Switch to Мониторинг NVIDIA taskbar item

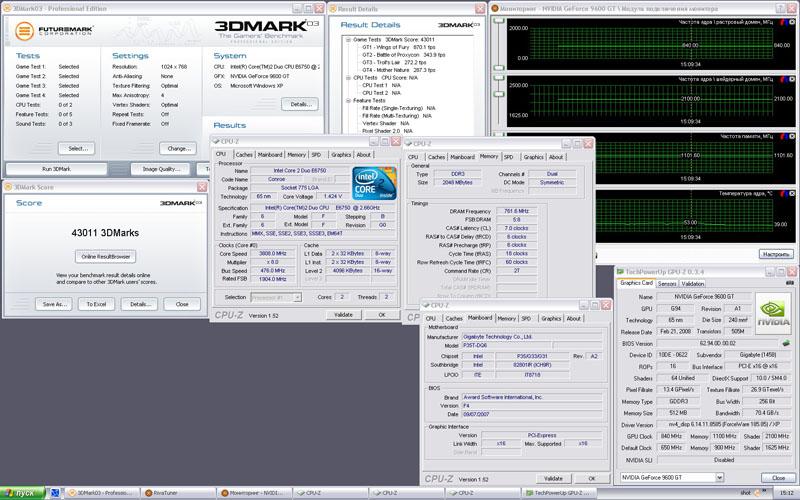(254, 493)
